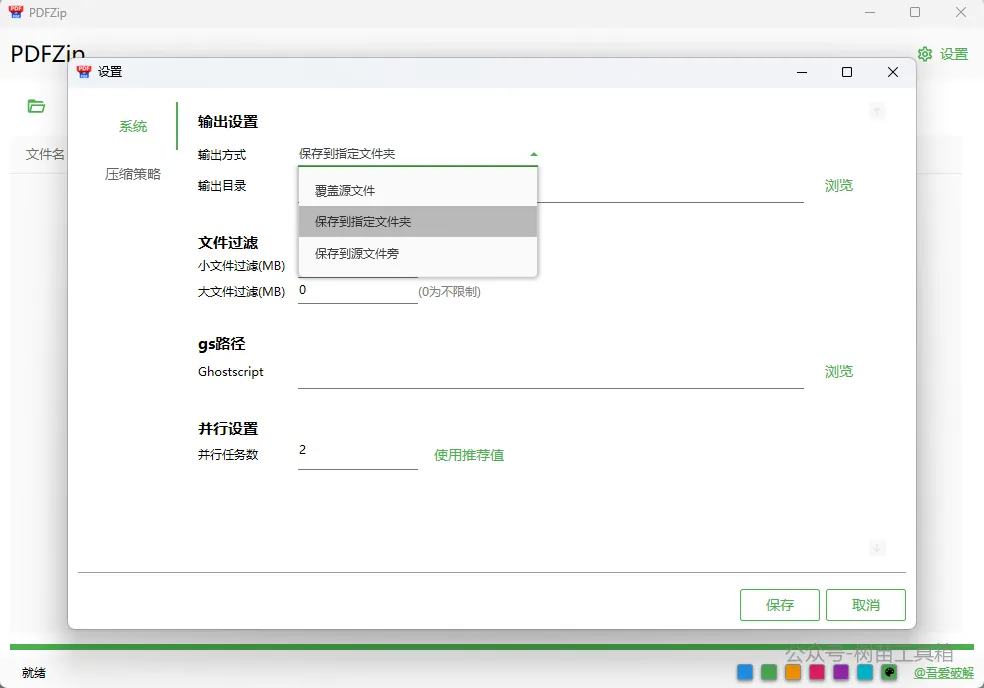Select the pink theme color swatch
This screenshot has width=984, height=688.
tap(817, 672)
